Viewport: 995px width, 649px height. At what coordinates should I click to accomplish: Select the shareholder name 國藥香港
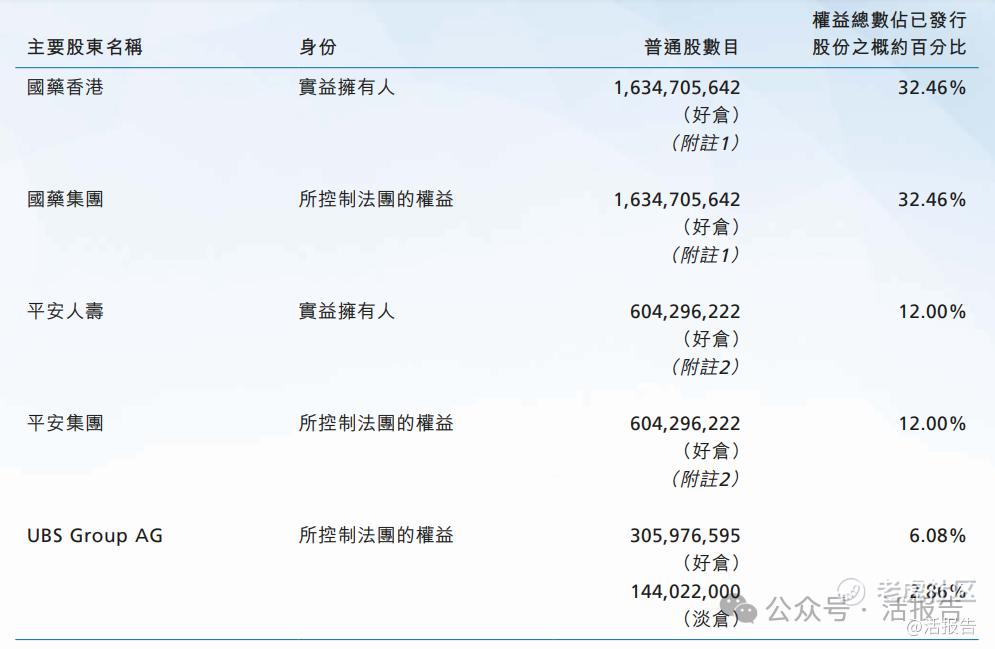click(x=65, y=87)
